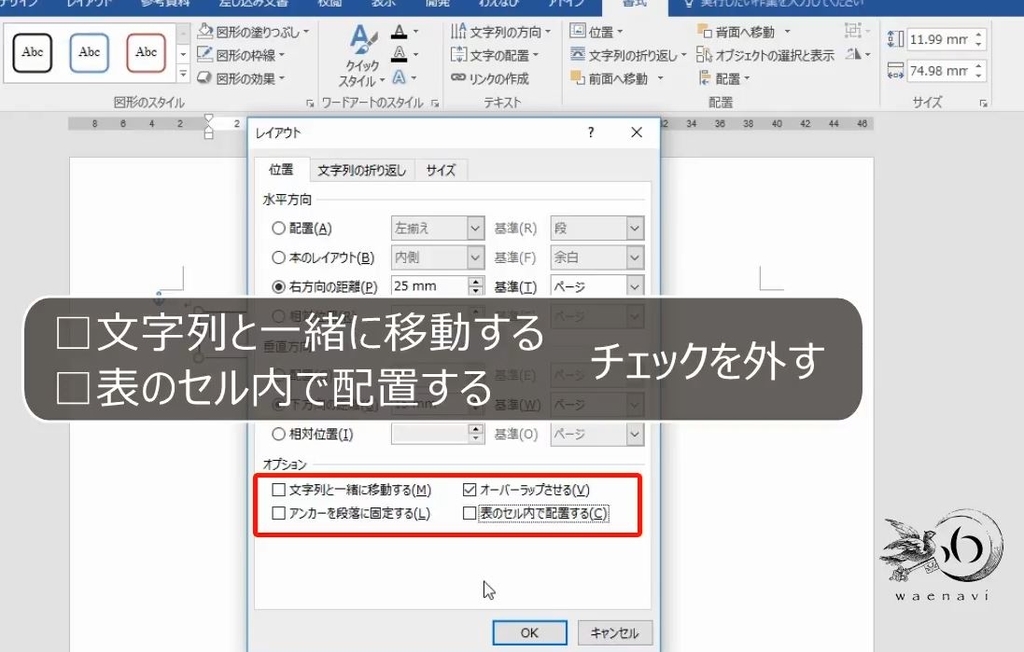Screen dimensions: 1024x652
Task: Open オブジェクトの選択と表示 selection pane
Action: pyautogui.click(x=765, y=55)
